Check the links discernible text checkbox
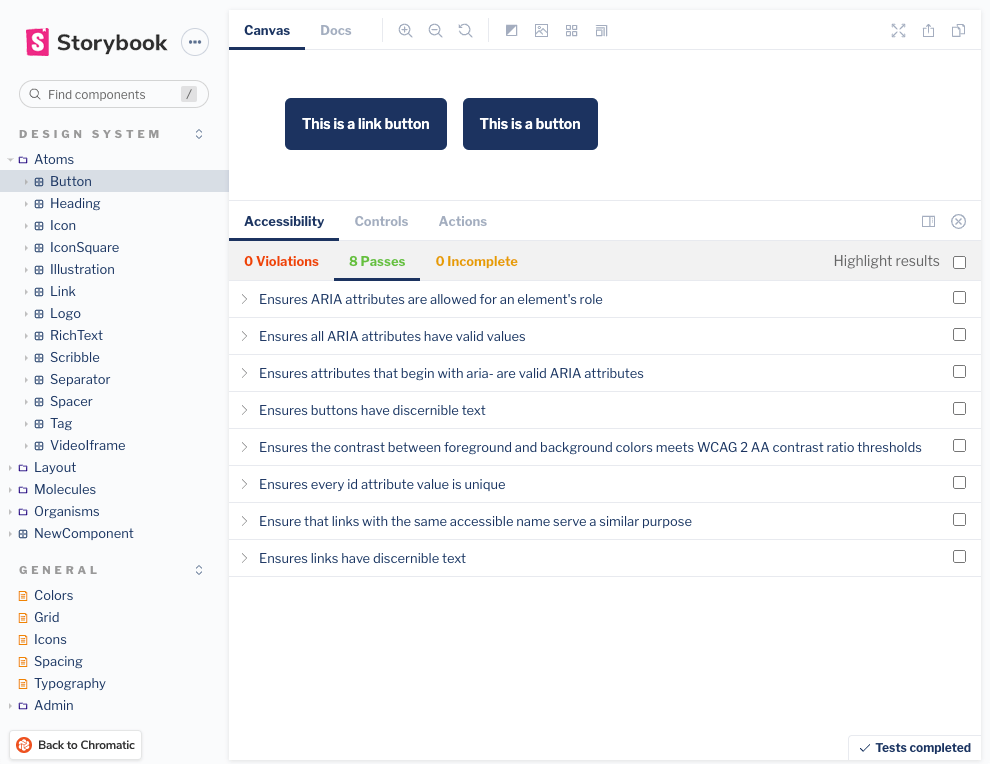 click(959, 556)
